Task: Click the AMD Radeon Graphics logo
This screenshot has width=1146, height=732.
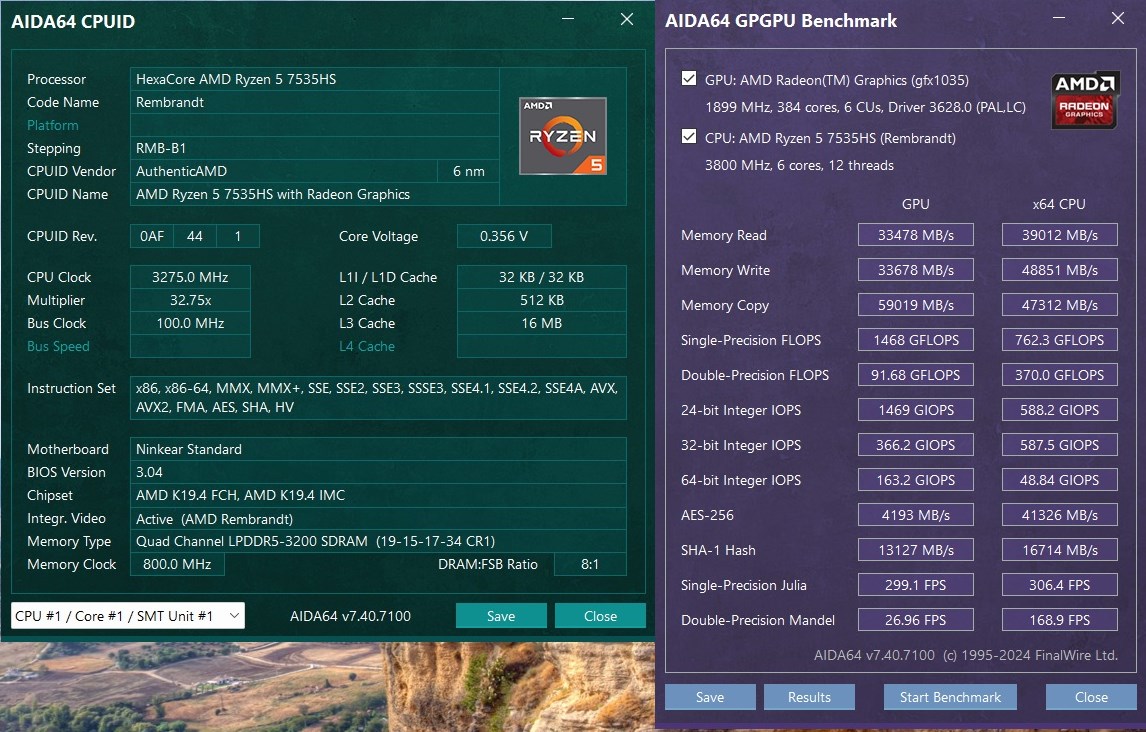Action: pyautogui.click(x=1084, y=100)
